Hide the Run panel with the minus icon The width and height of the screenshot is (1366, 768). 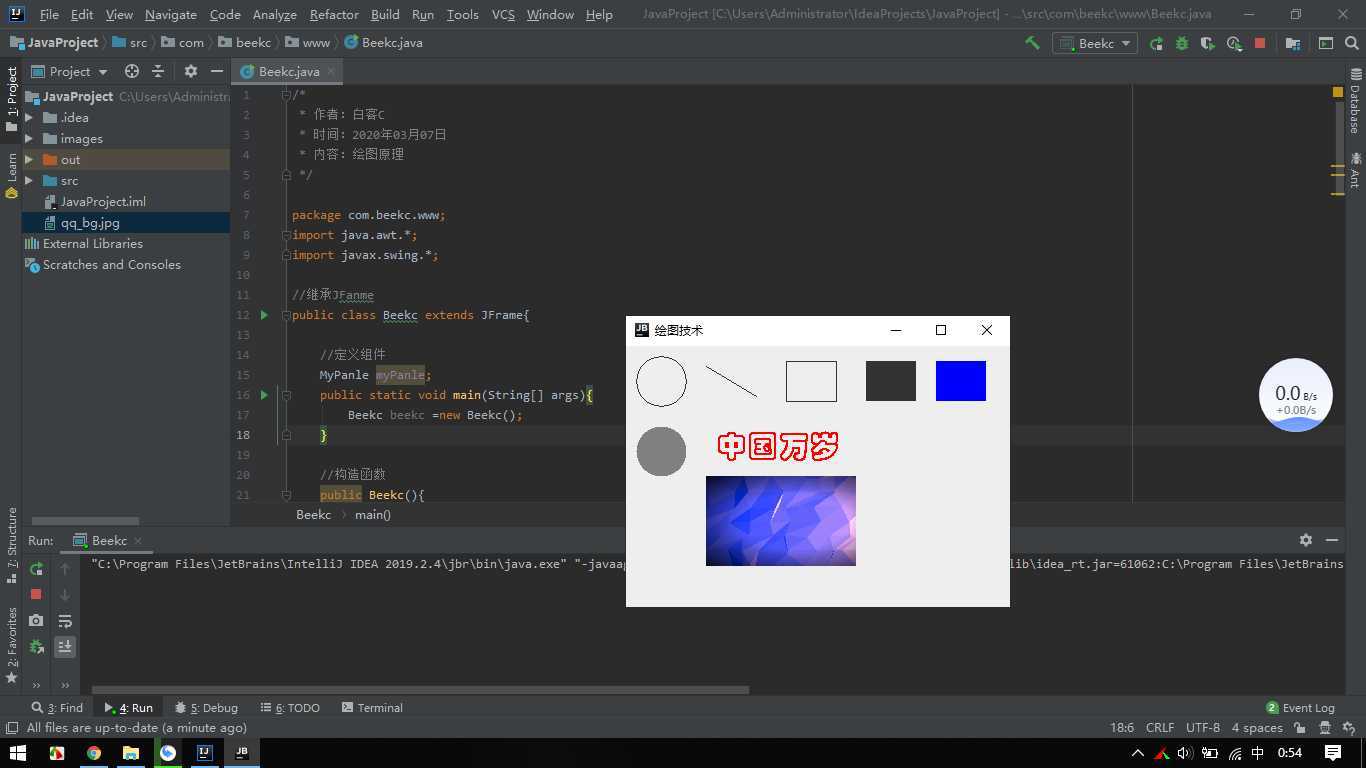[1332, 540]
